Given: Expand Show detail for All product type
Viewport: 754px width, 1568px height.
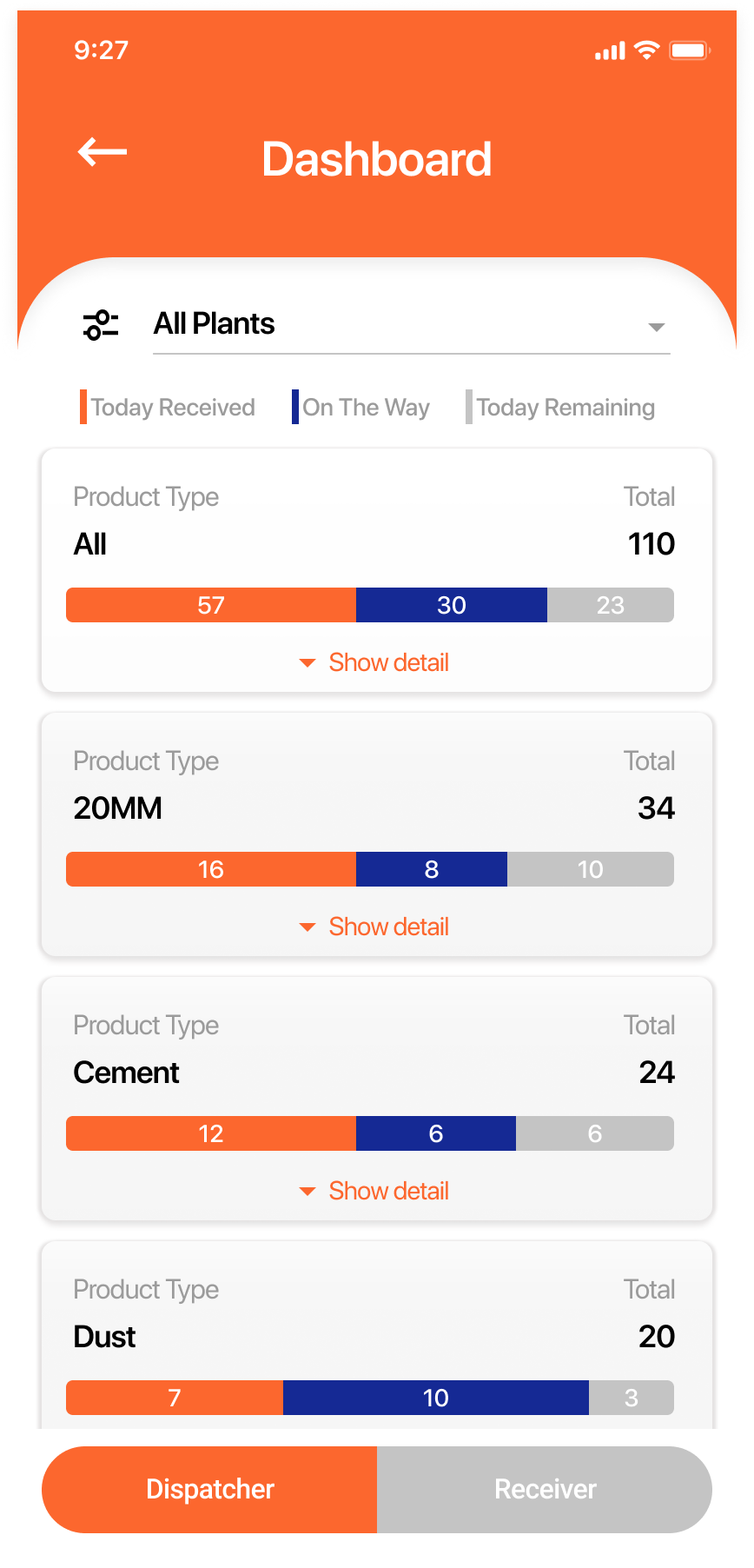Looking at the screenshot, I should coord(374,662).
